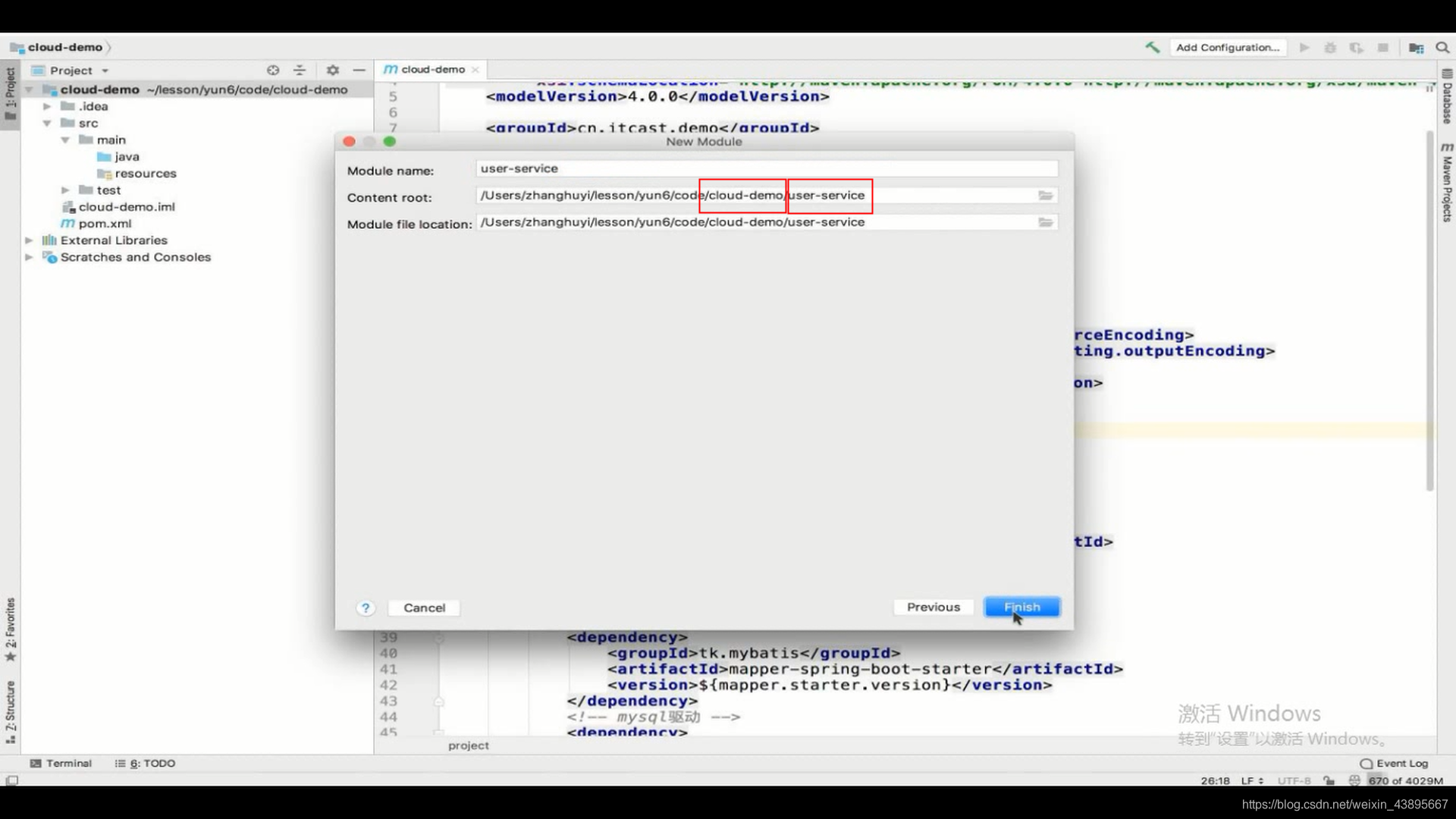1456x819 pixels.
Task: Select the resources folder
Action: click(136, 173)
